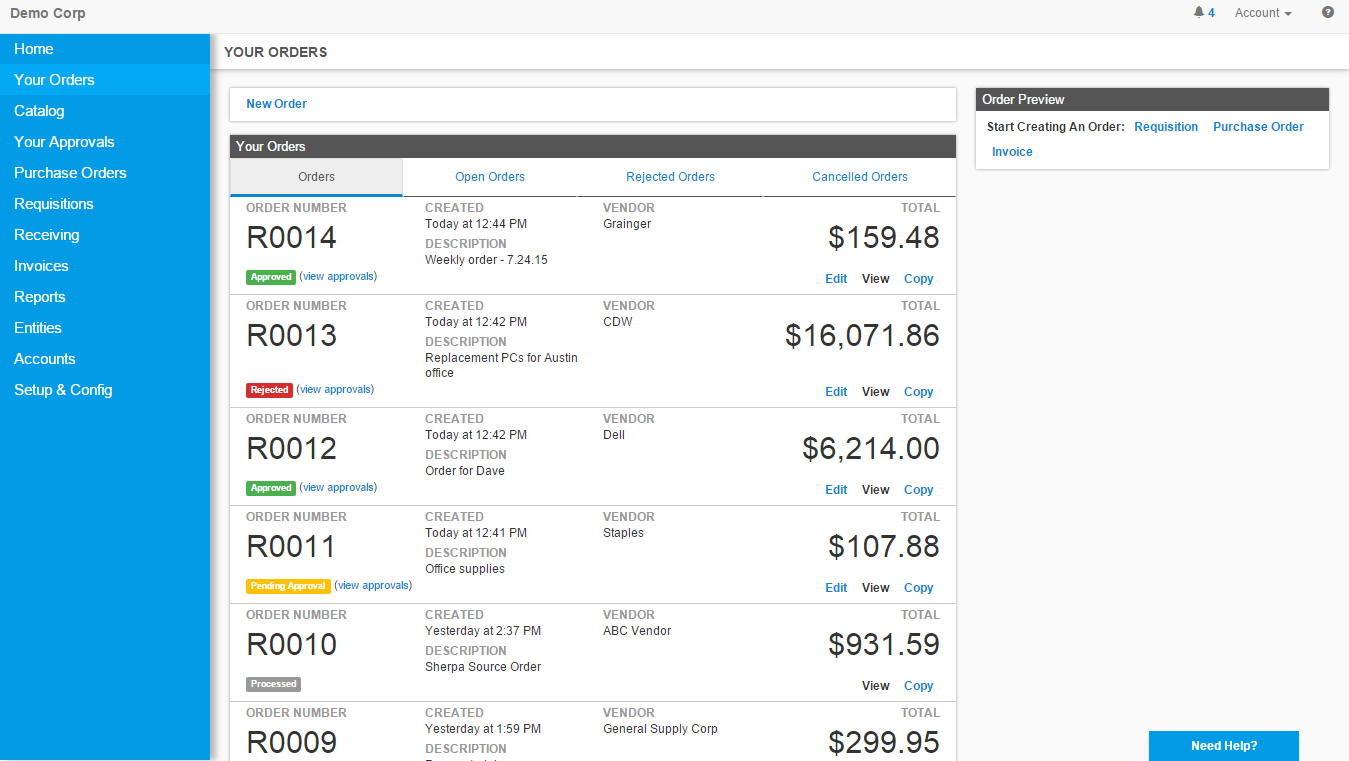Click the notification bell icon
Screen dimensions: 1349x761
(x=1199, y=13)
